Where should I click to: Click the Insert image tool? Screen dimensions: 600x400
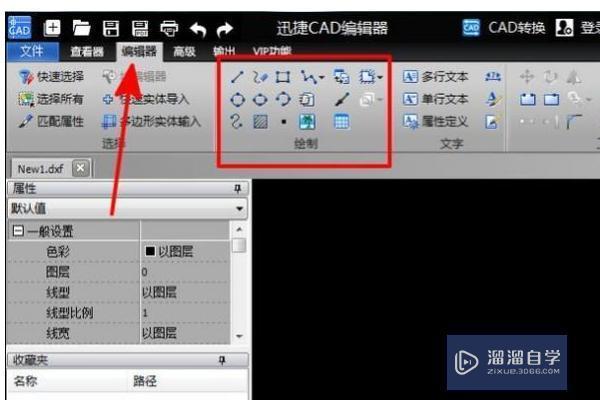(307, 122)
